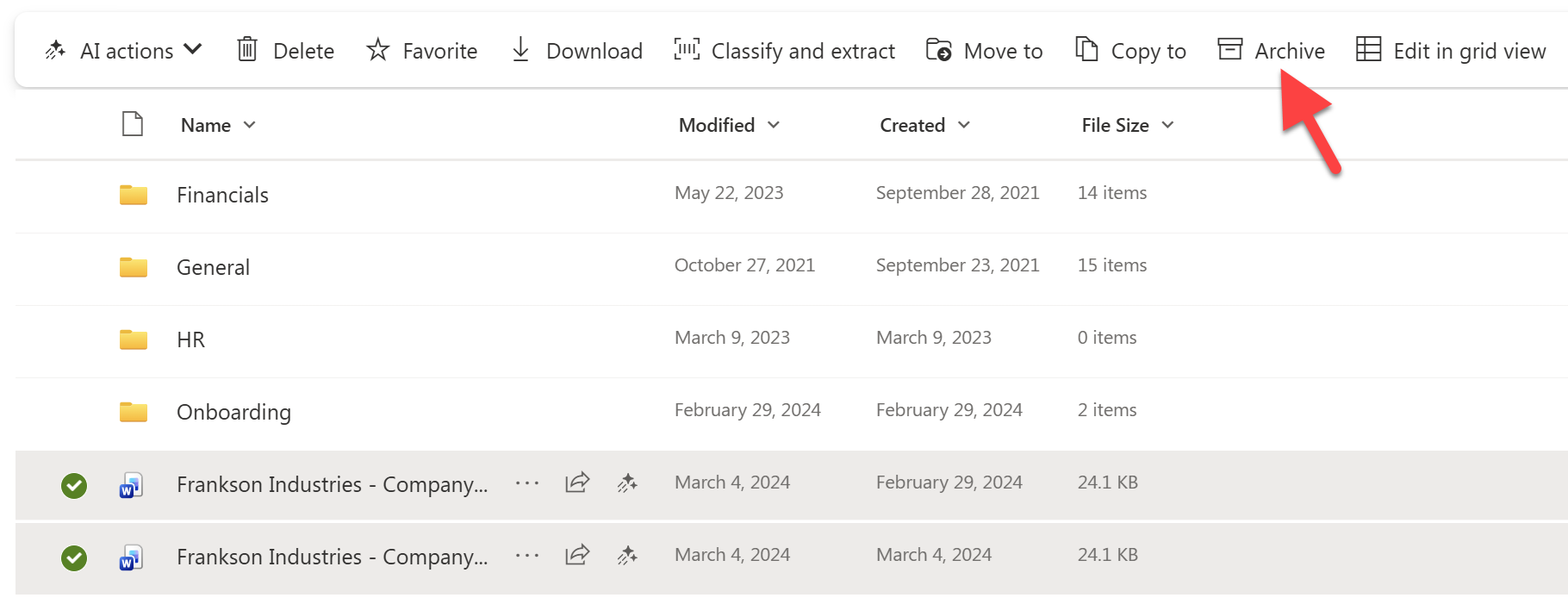Mark selection with the Favorite star
Screen dimensions: 1568x604
[421, 51]
